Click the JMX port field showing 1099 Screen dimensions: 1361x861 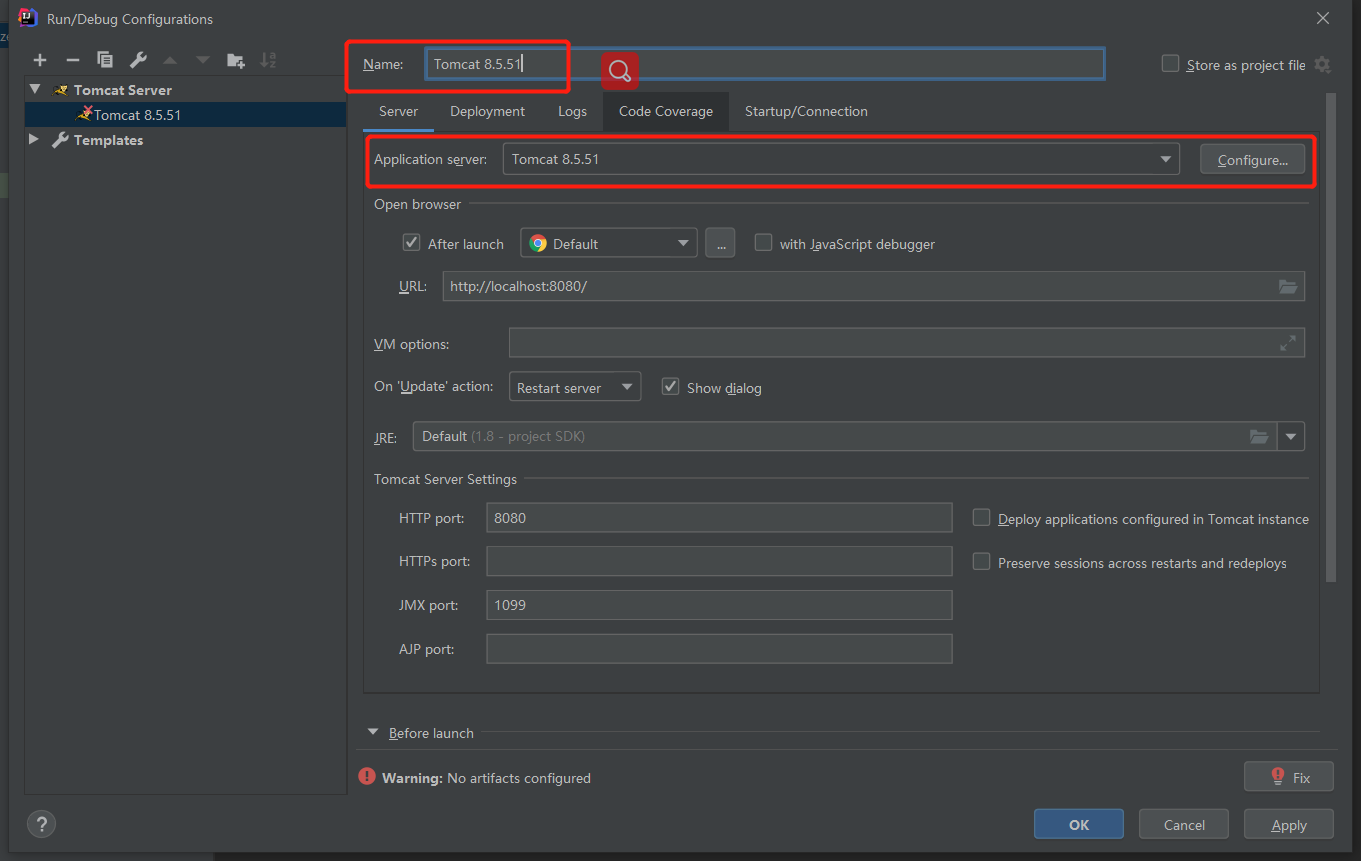[719, 605]
